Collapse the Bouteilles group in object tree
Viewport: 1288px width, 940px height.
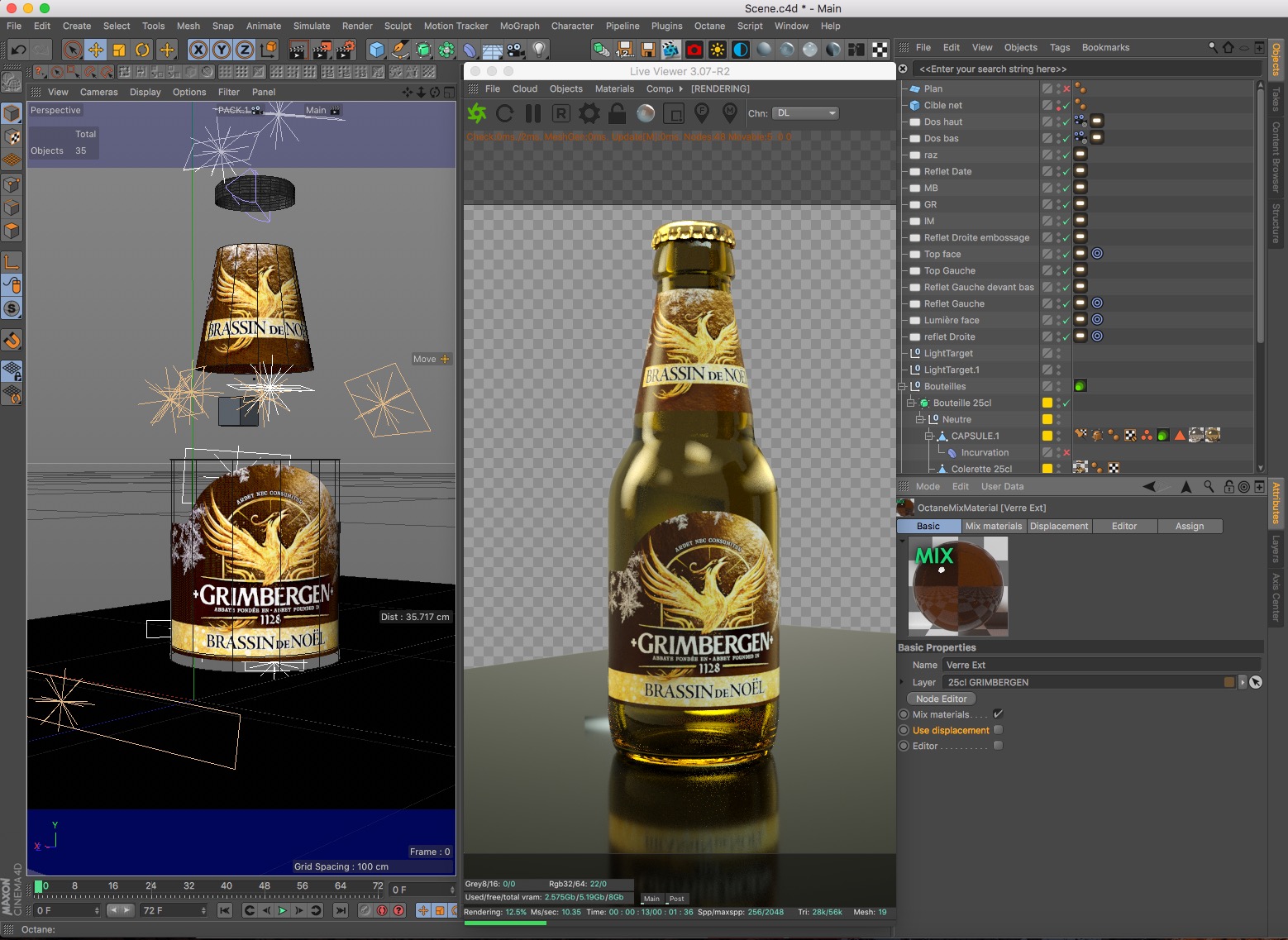click(x=902, y=386)
